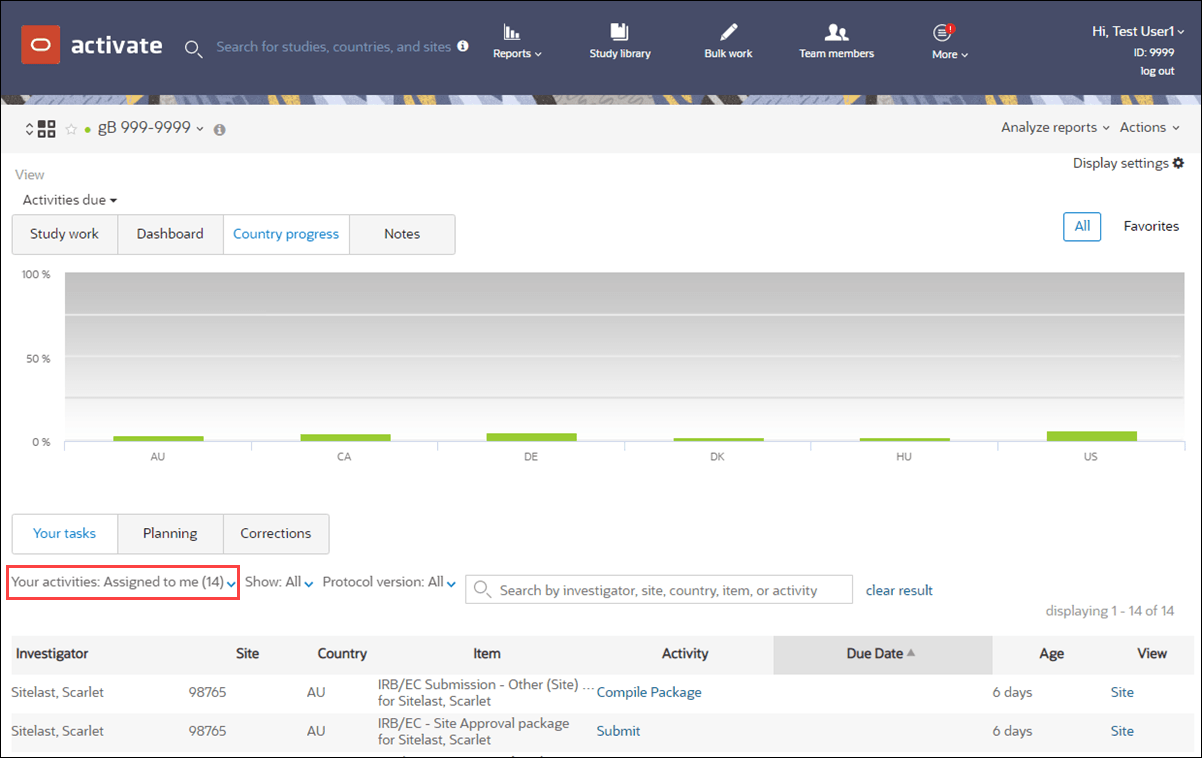Select the Planning tab

coord(170,534)
